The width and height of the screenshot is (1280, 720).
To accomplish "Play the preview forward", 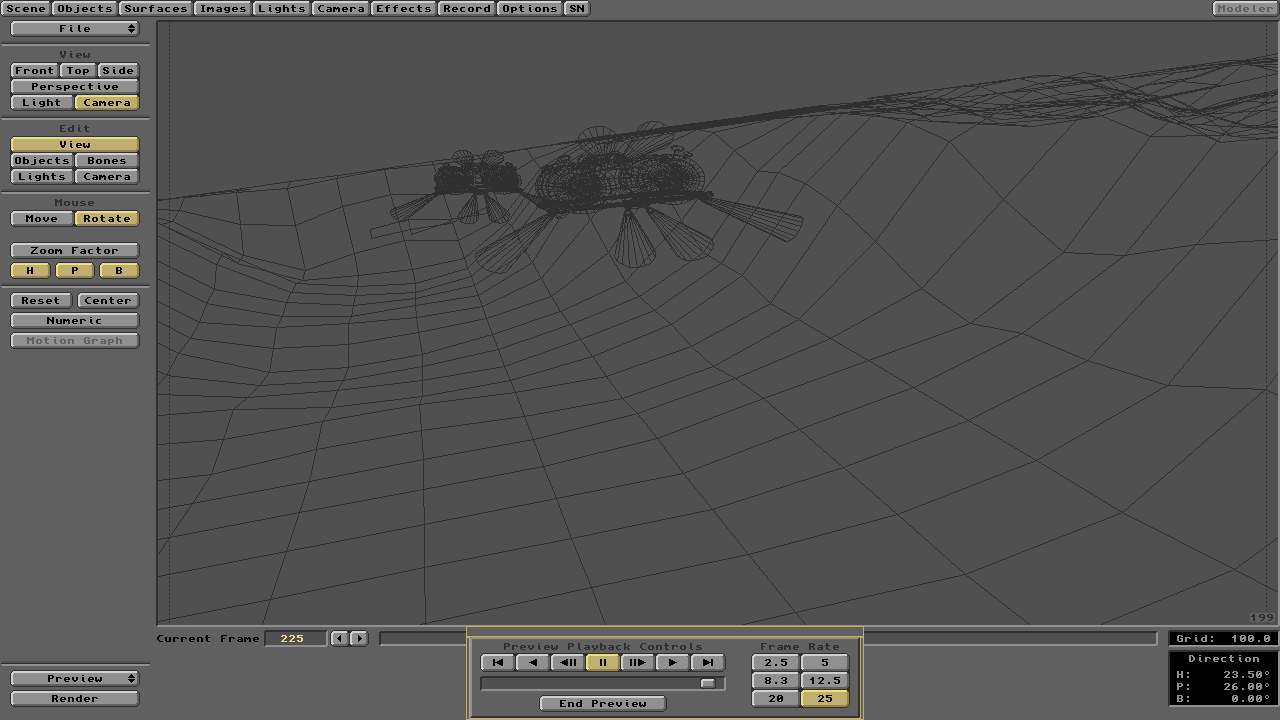I will [x=672, y=662].
